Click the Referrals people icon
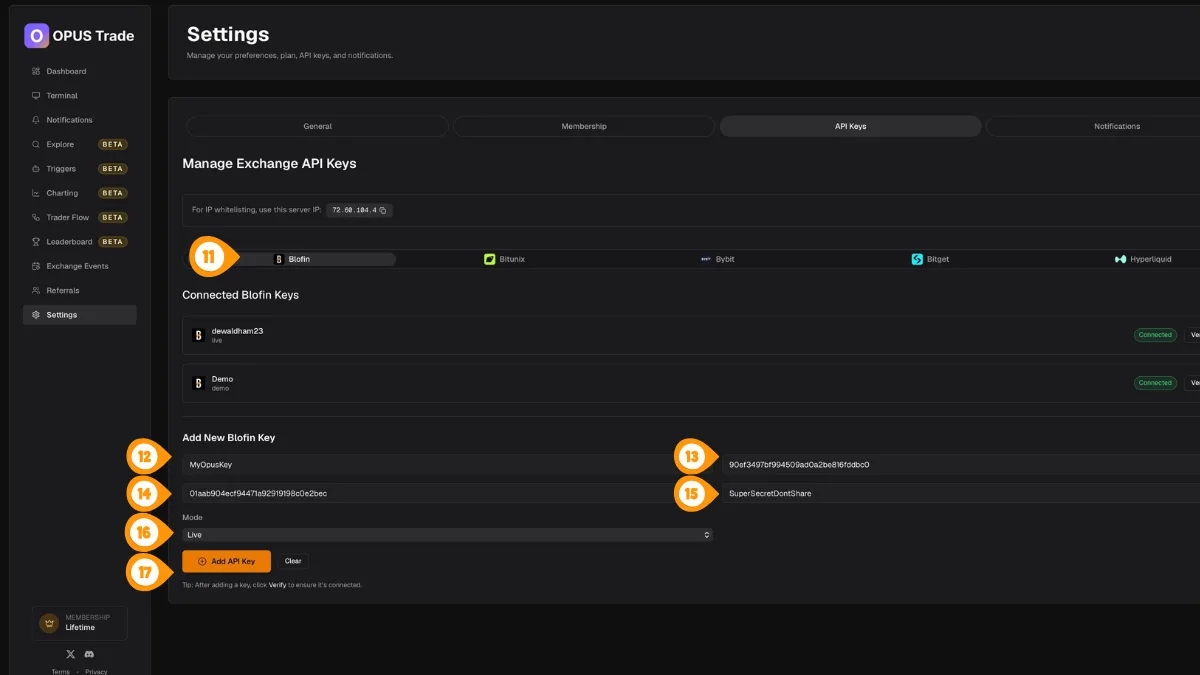 click(x=36, y=290)
